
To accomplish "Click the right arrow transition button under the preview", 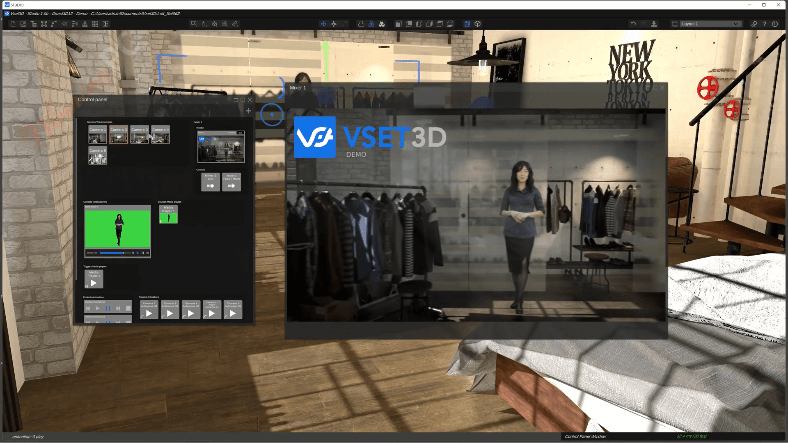I will point(231,182).
